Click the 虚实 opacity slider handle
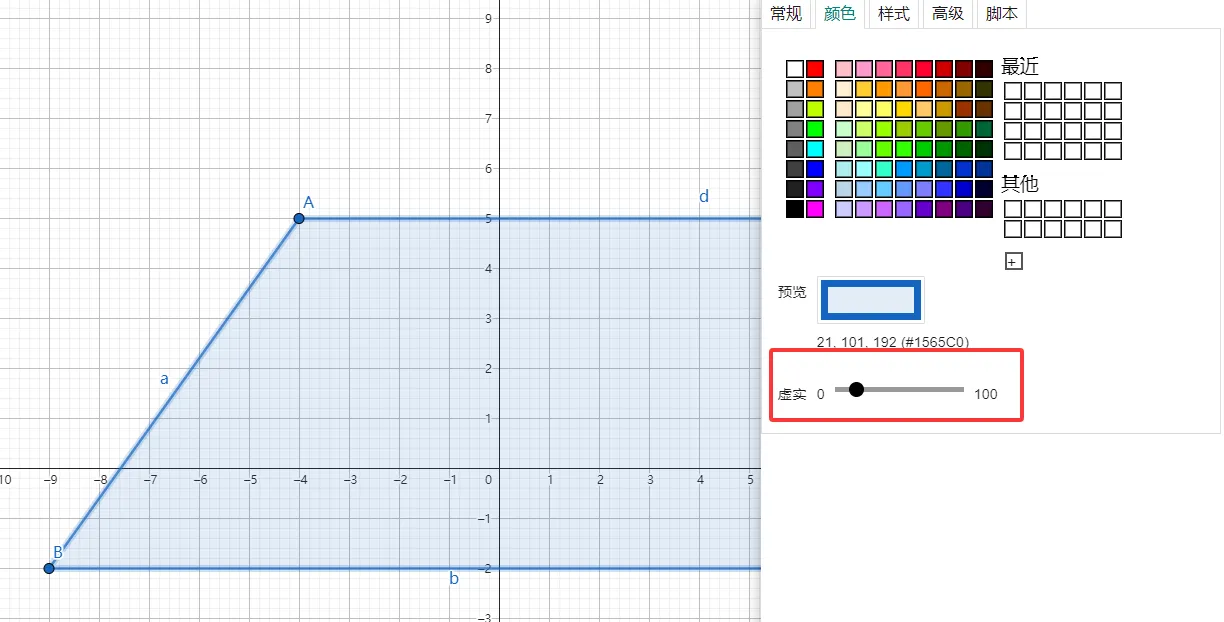Screen dimensions: 1224x622 pyautogui.click(x=856, y=389)
